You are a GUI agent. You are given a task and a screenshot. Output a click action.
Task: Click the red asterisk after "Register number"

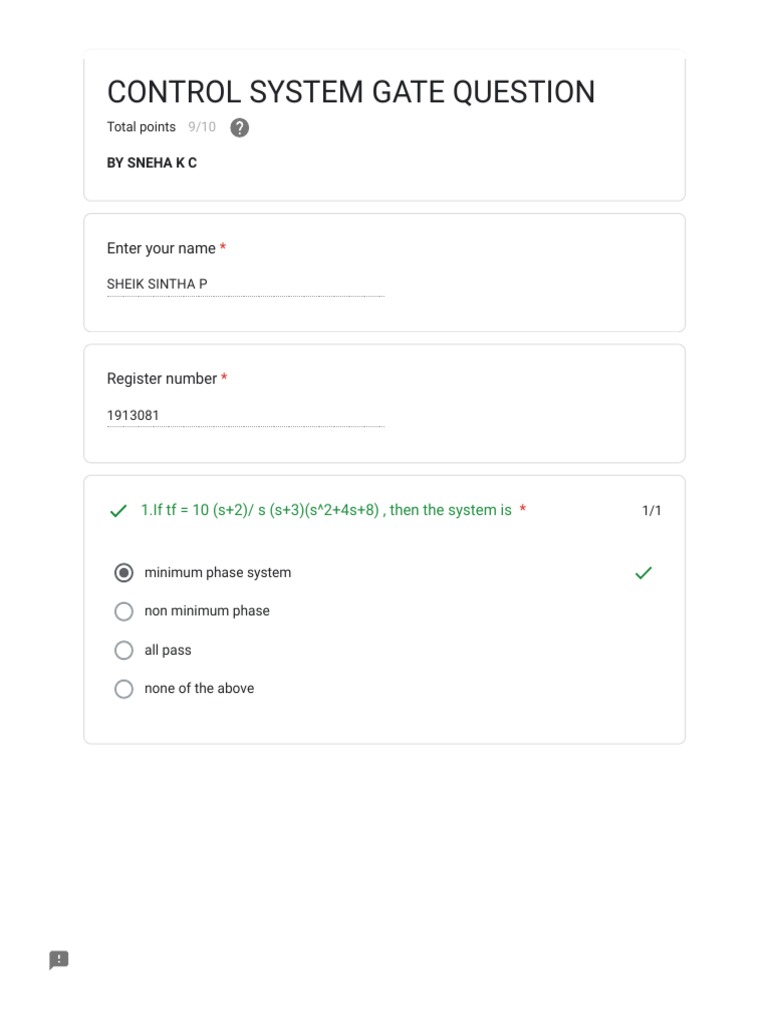pos(224,379)
